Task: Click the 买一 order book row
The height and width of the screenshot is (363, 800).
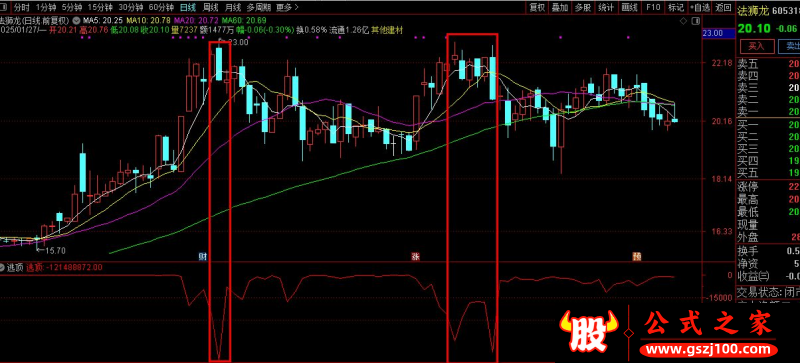Action: (768, 126)
